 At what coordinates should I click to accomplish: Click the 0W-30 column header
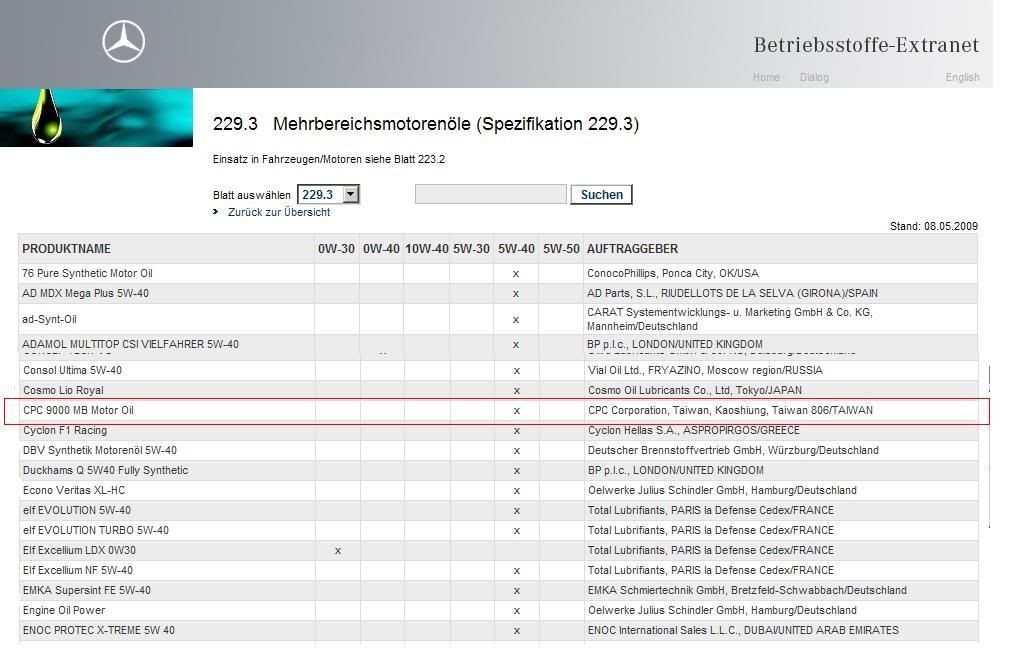click(337, 249)
